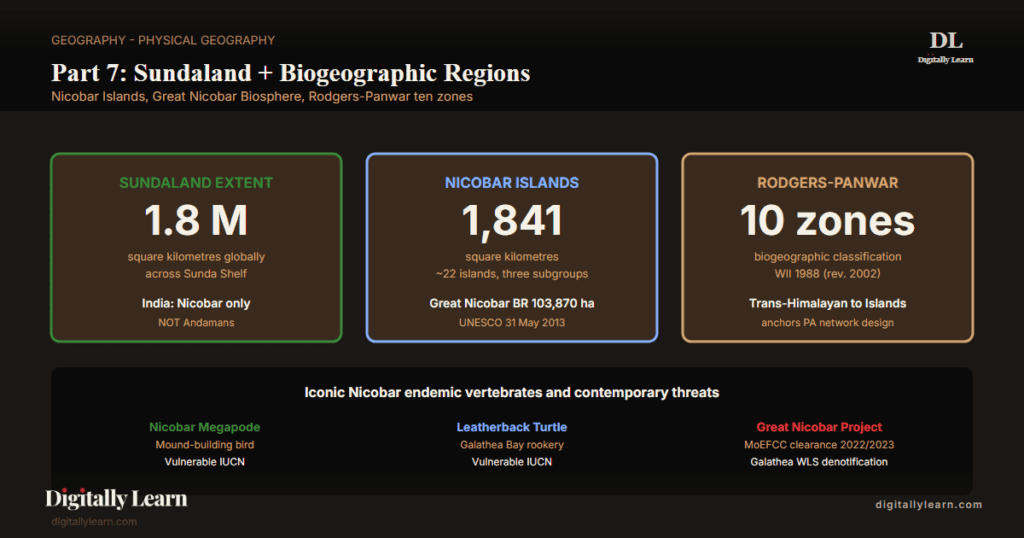This screenshot has height=538, width=1024.
Task: Click 'Great Nicobar BR 103,870 ha' text
Action: click(512, 304)
